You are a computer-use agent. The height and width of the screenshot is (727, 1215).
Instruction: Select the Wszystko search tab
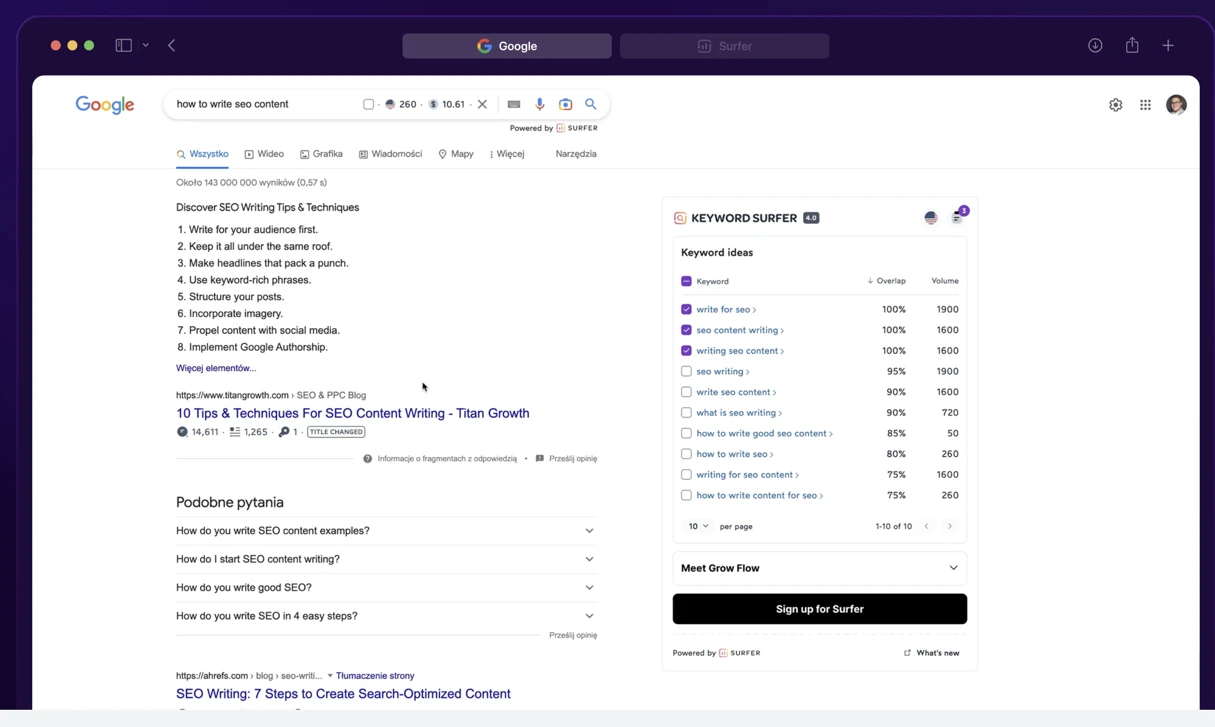[202, 154]
